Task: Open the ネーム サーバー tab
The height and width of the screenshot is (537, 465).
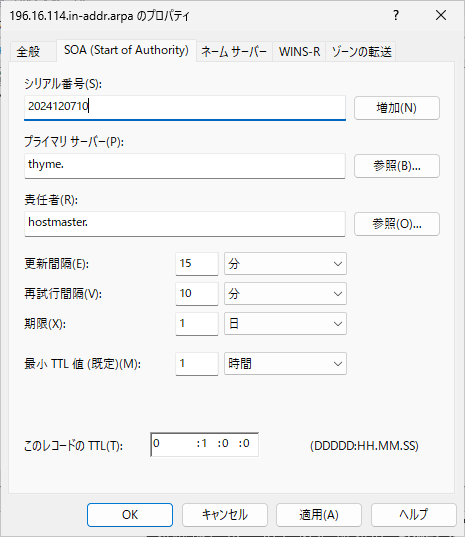Action: tap(234, 52)
